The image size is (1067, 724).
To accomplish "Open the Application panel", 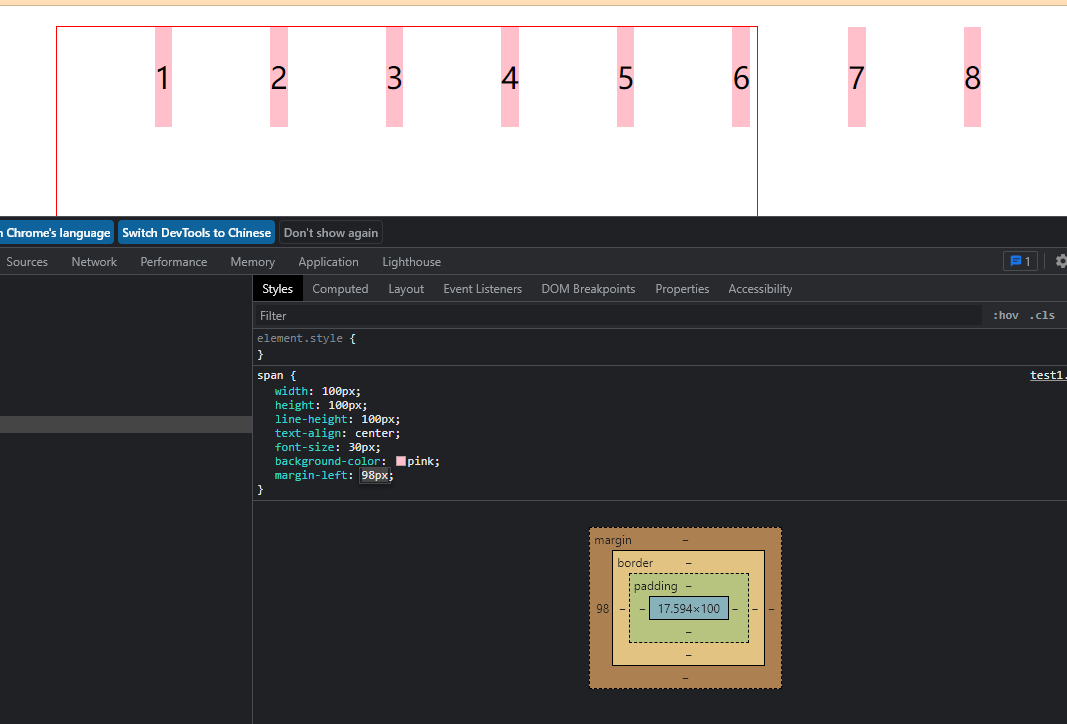I will click(328, 262).
